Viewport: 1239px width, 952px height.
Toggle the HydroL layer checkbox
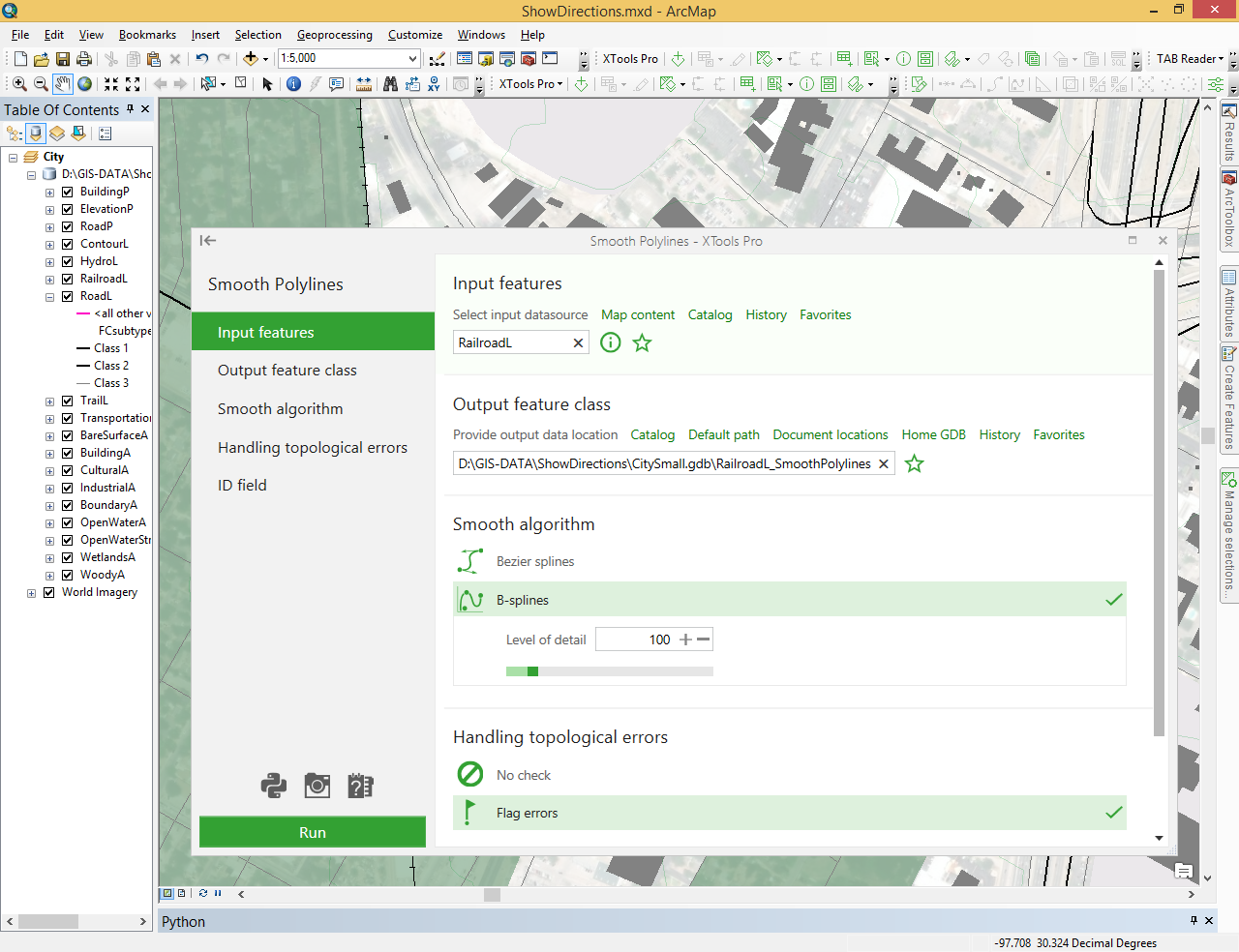[x=68, y=261]
